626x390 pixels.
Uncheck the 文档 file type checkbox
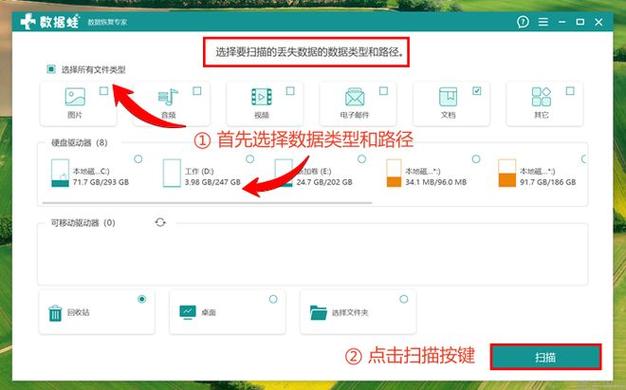[x=477, y=91]
